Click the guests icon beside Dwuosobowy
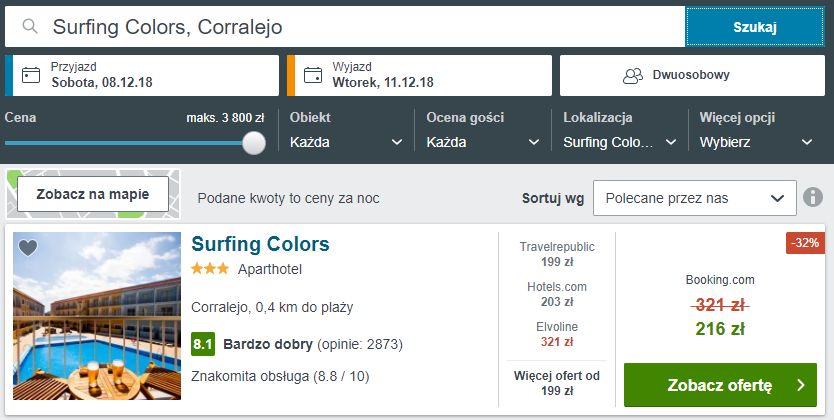The width and height of the screenshot is (834, 420). pyautogui.click(x=633, y=75)
